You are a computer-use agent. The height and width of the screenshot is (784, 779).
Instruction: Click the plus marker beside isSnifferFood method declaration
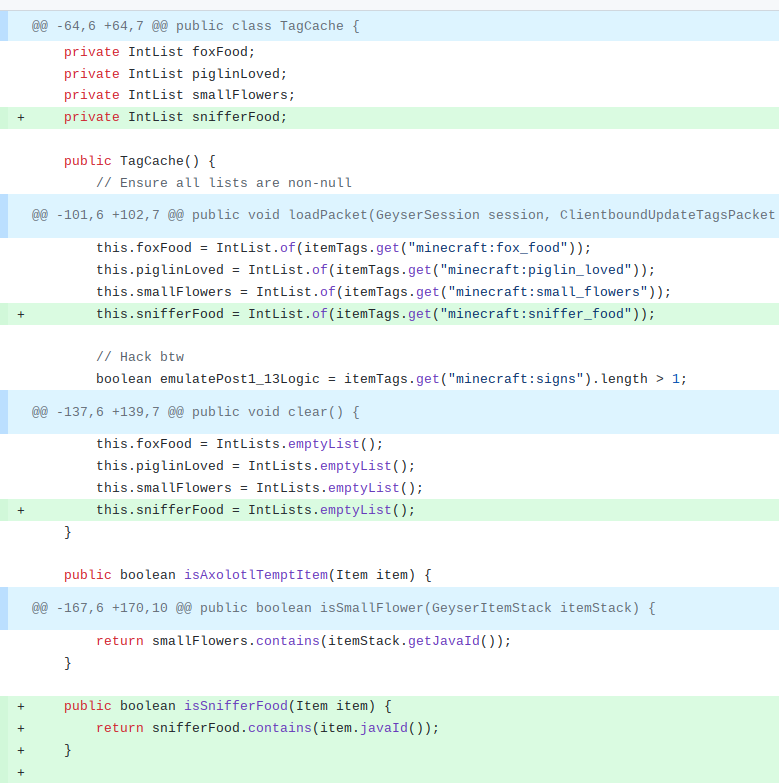coord(21,706)
